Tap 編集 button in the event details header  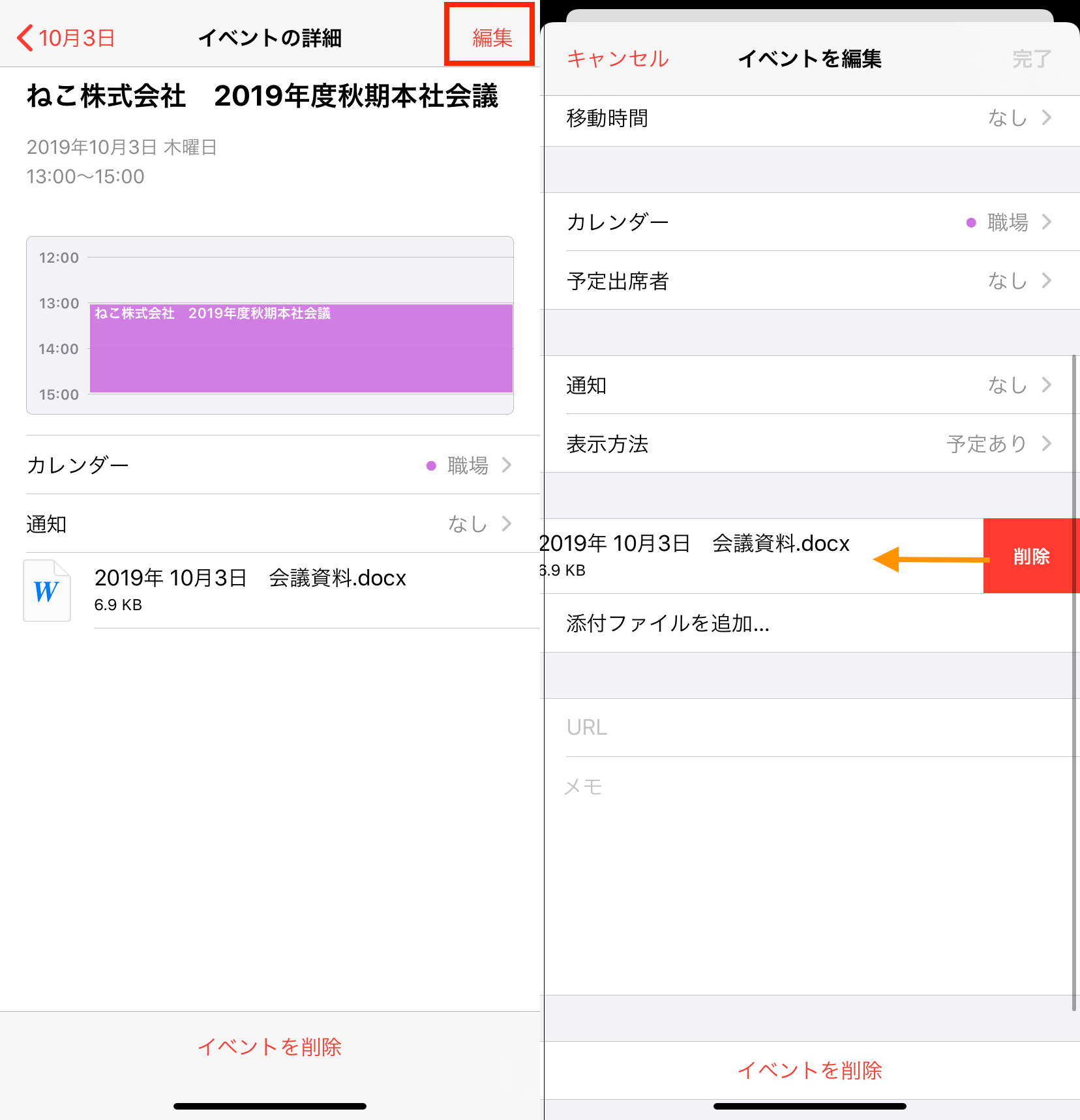(x=492, y=38)
